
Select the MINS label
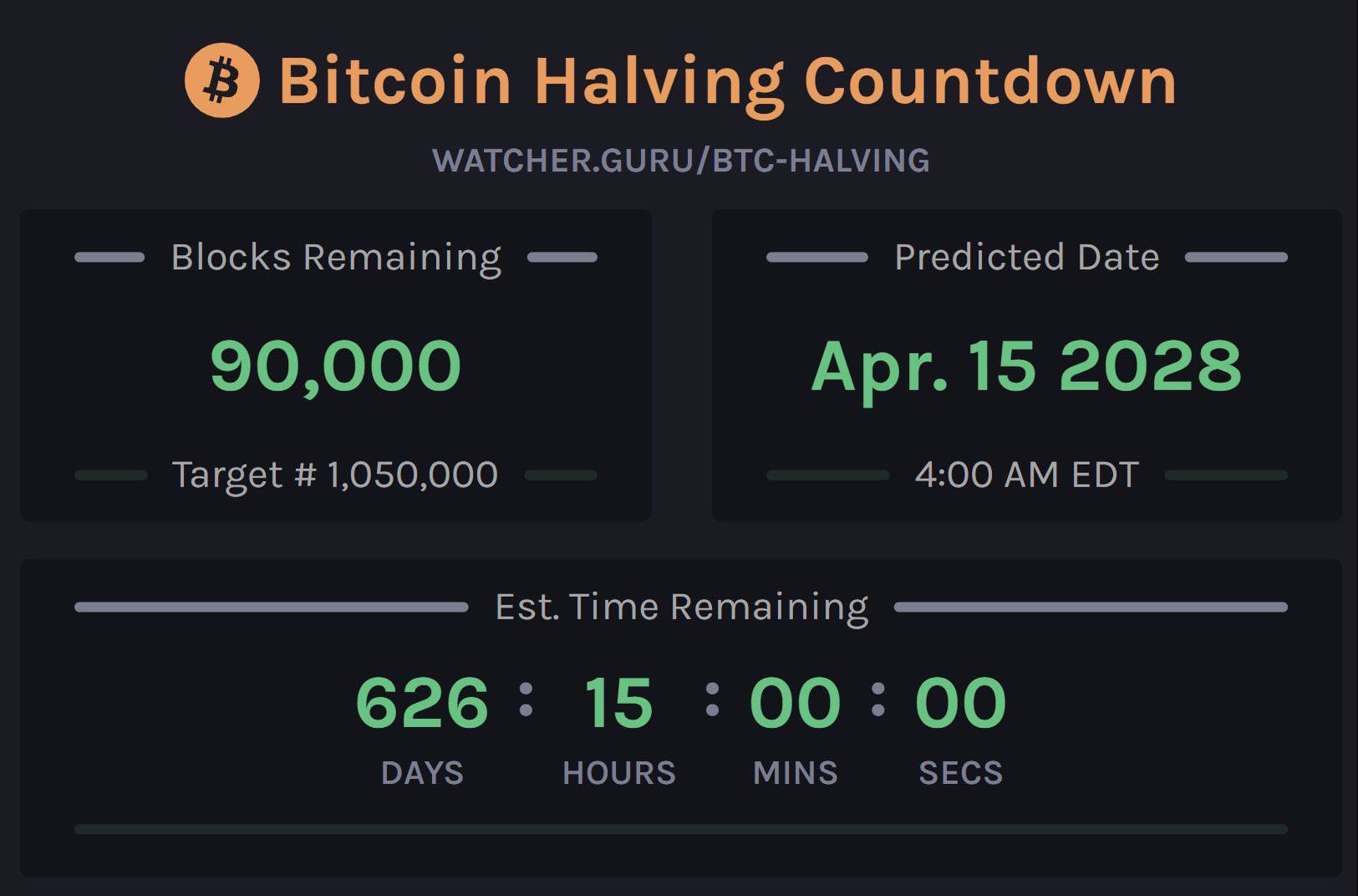796,773
